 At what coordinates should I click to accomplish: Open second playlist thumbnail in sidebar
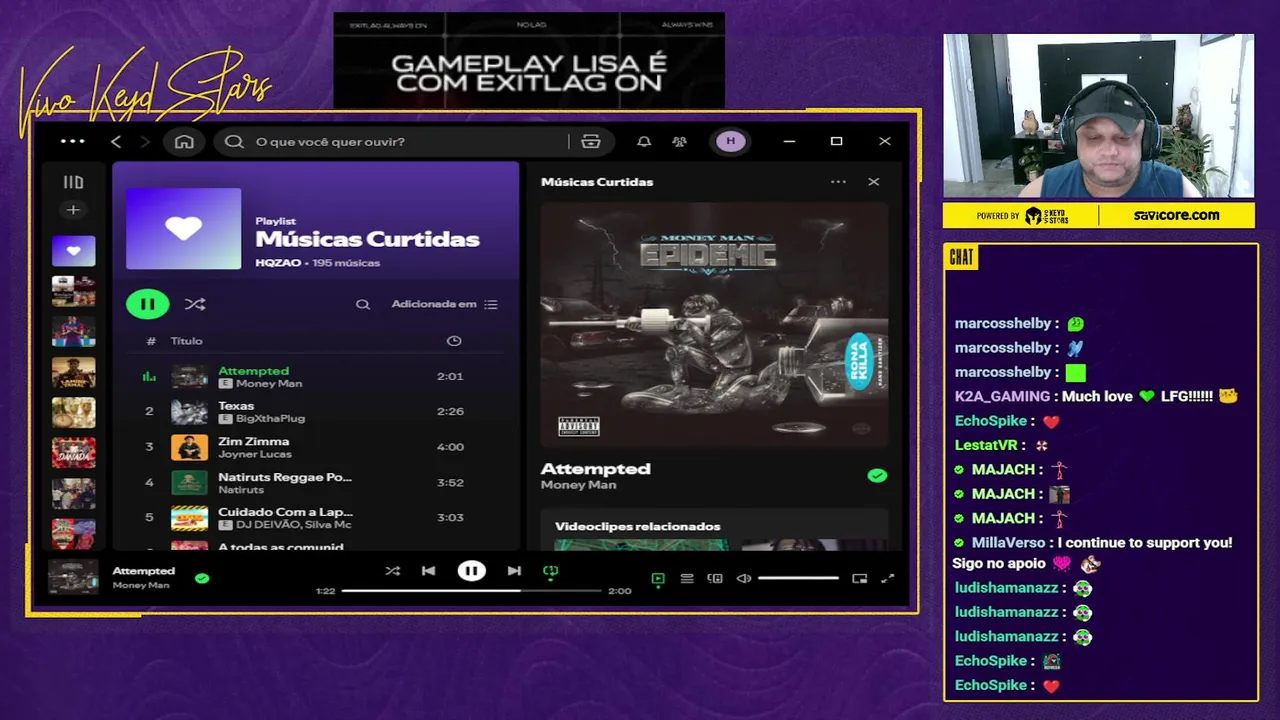coord(74,291)
